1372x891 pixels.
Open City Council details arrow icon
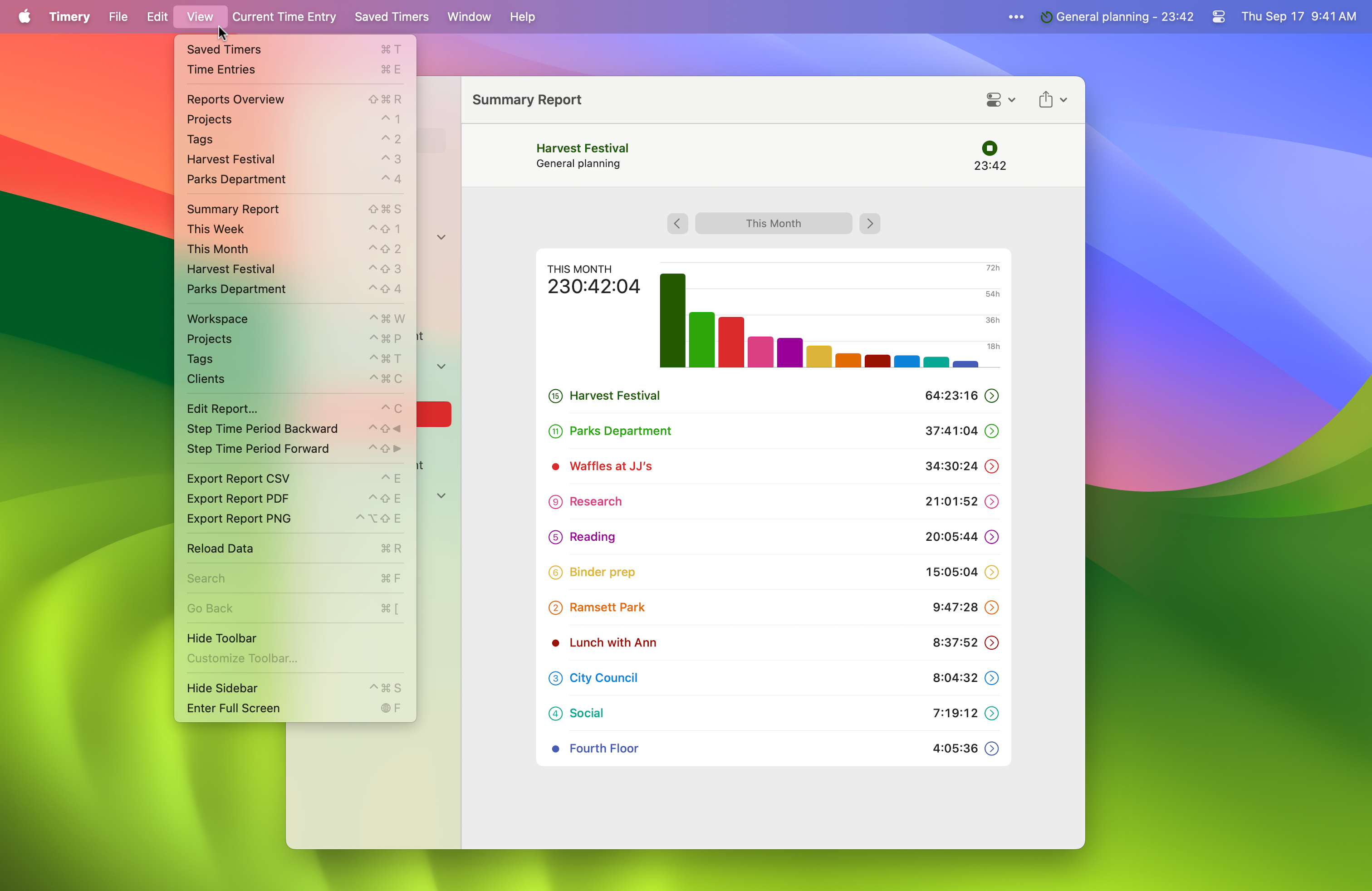(991, 678)
